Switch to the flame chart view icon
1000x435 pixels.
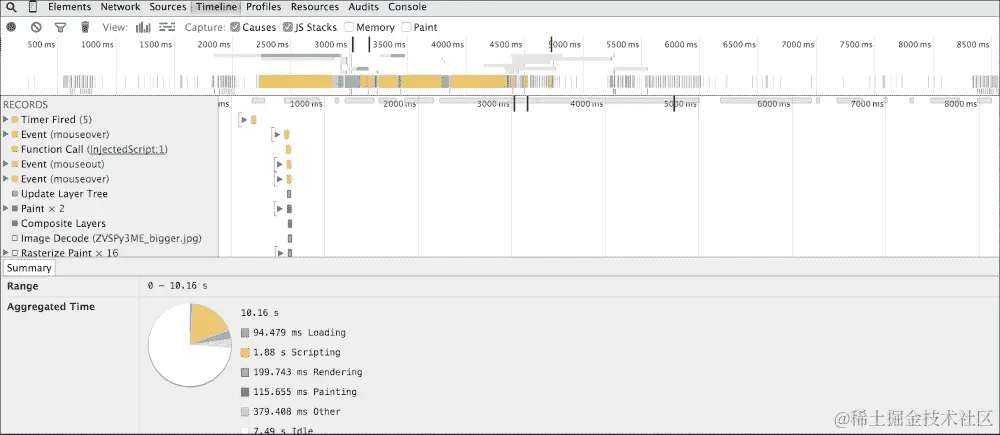click(167, 27)
